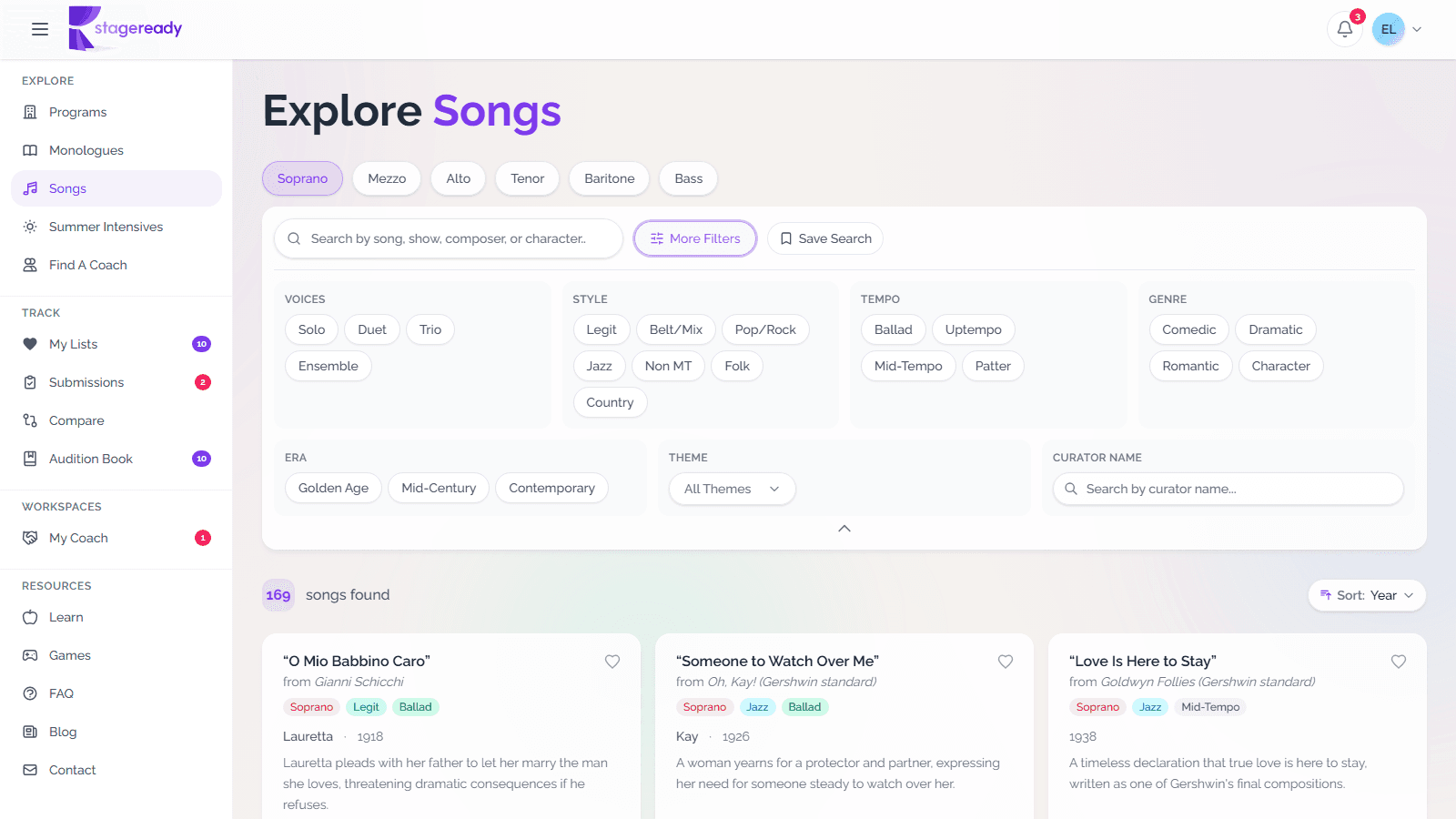Open the Contact page
The height and width of the screenshot is (819, 1456).
(x=116, y=770)
